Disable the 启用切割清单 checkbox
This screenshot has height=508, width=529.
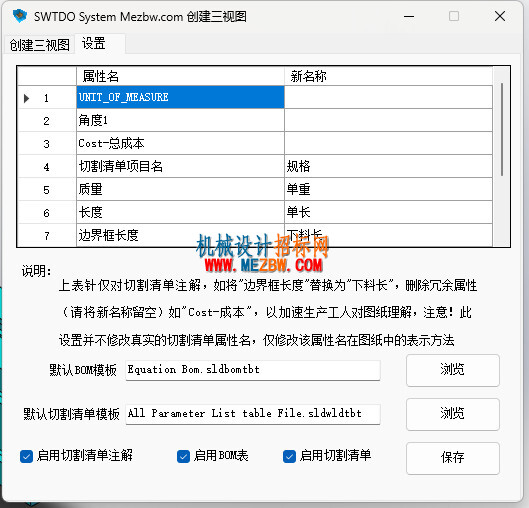pos(289,457)
